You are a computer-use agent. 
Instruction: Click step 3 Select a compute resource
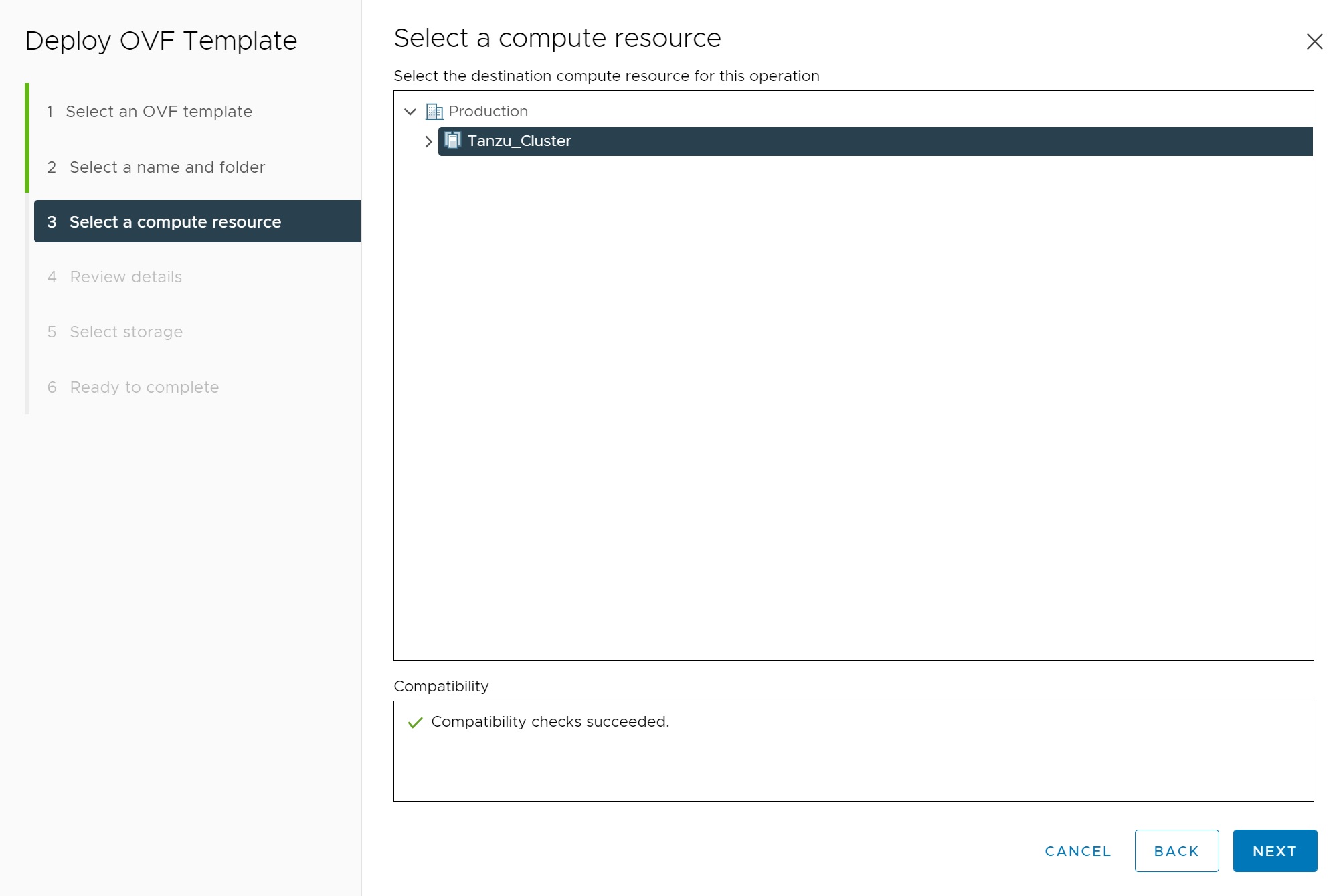[175, 222]
